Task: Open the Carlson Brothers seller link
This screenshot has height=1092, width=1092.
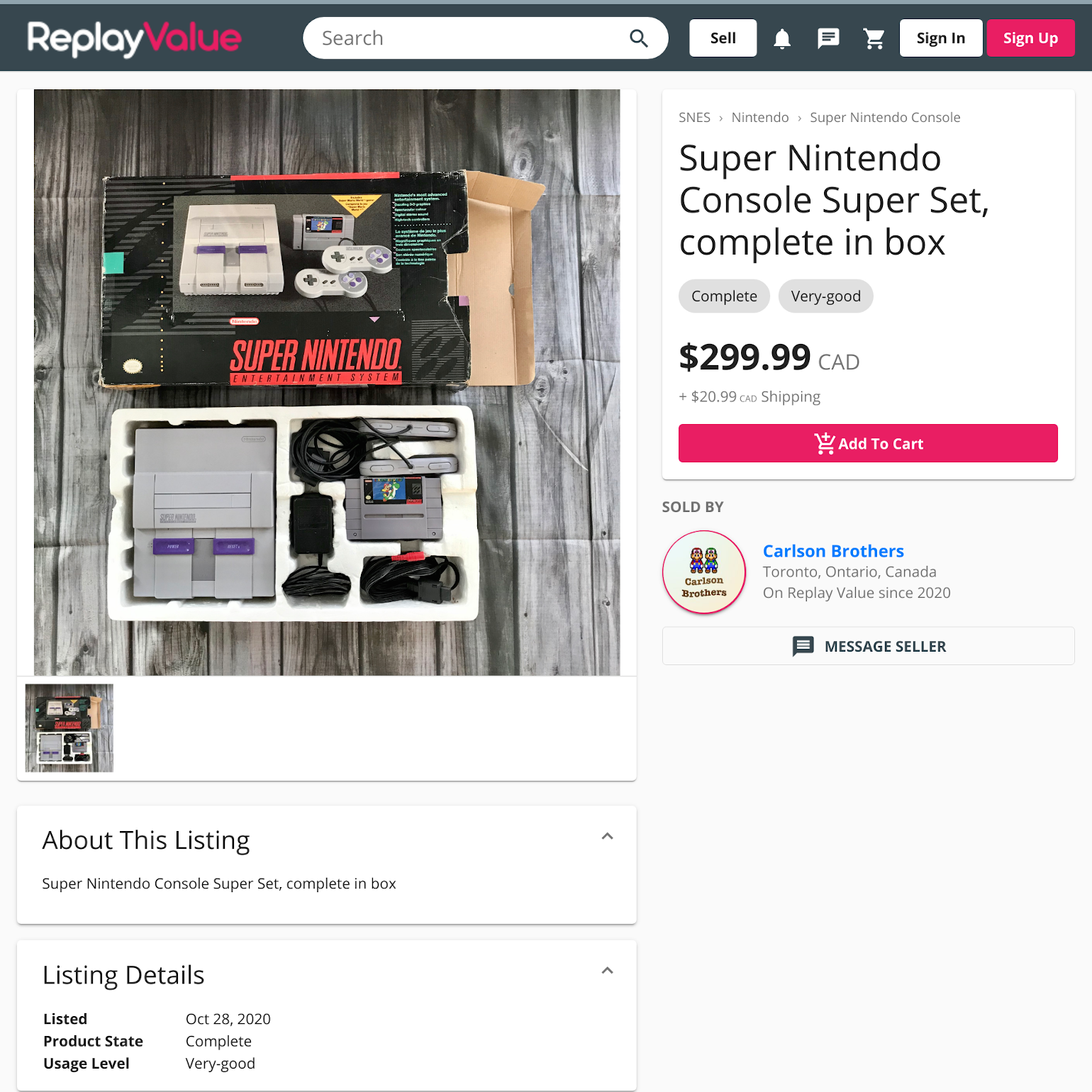Action: [833, 551]
